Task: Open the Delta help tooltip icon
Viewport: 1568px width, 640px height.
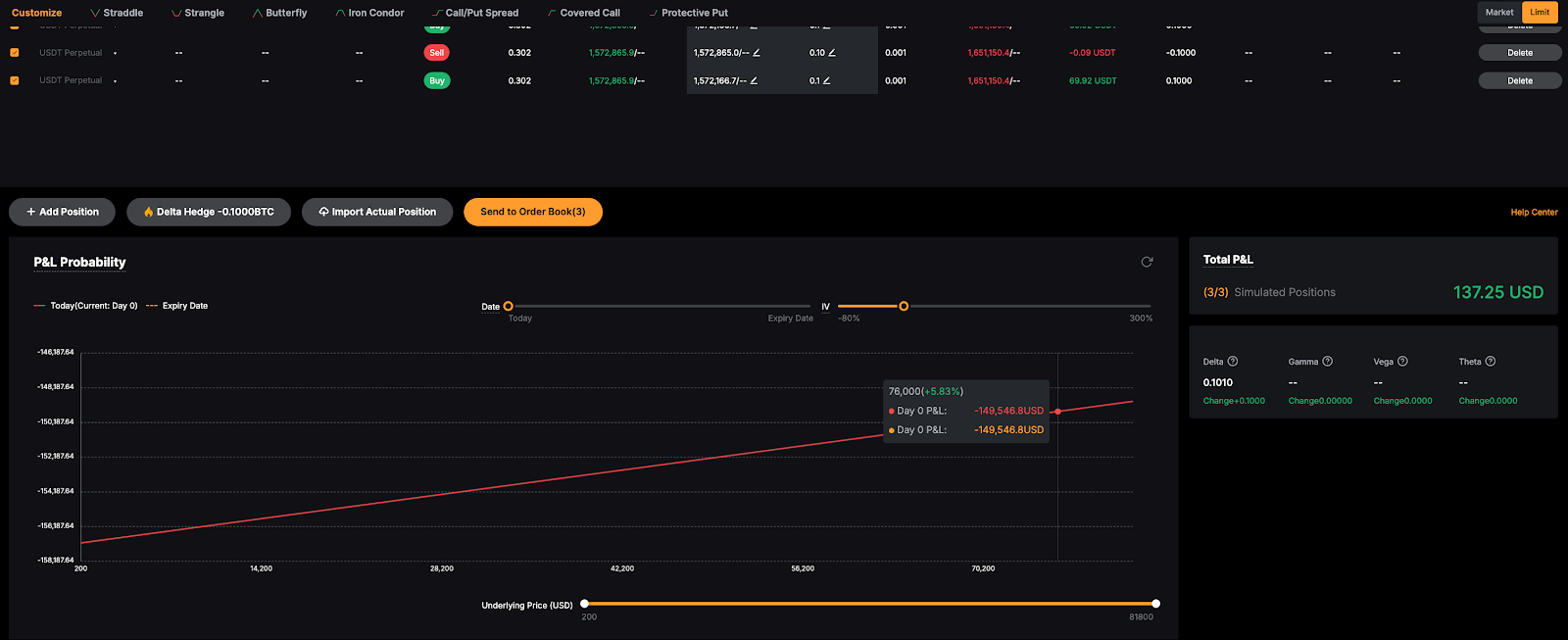Action: 1233,362
